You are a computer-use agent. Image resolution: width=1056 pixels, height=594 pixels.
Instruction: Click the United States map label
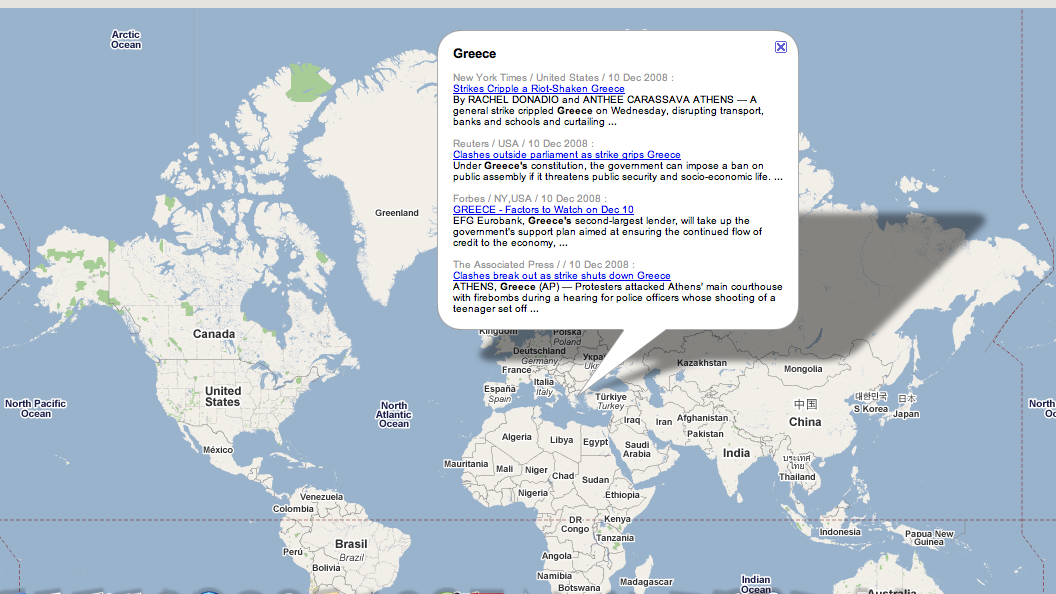[x=223, y=397]
